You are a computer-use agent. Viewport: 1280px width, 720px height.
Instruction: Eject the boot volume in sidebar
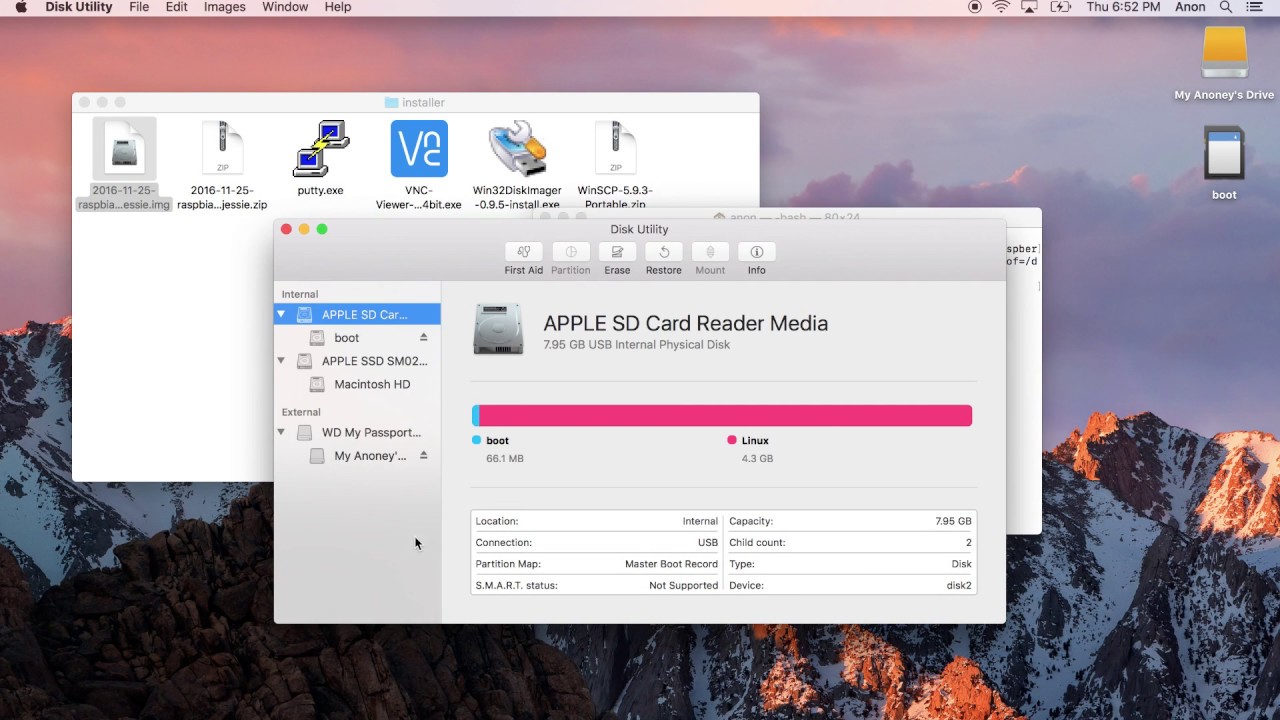coord(423,338)
